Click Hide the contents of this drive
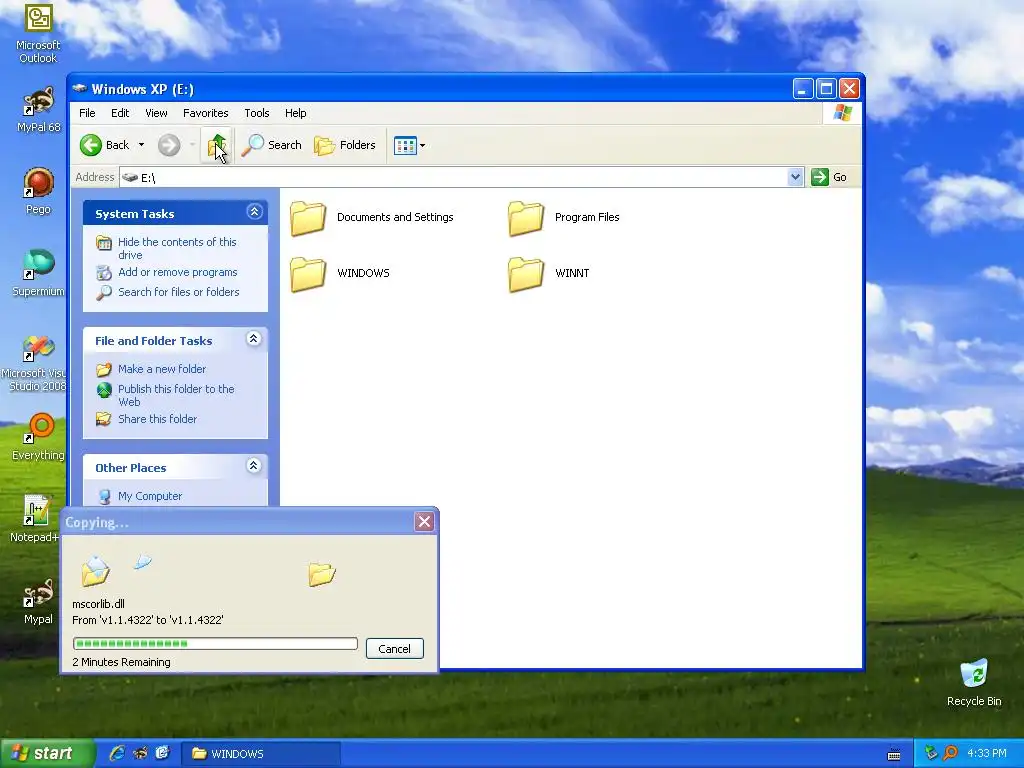This screenshot has width=1024, height=768. click(177, 248)
